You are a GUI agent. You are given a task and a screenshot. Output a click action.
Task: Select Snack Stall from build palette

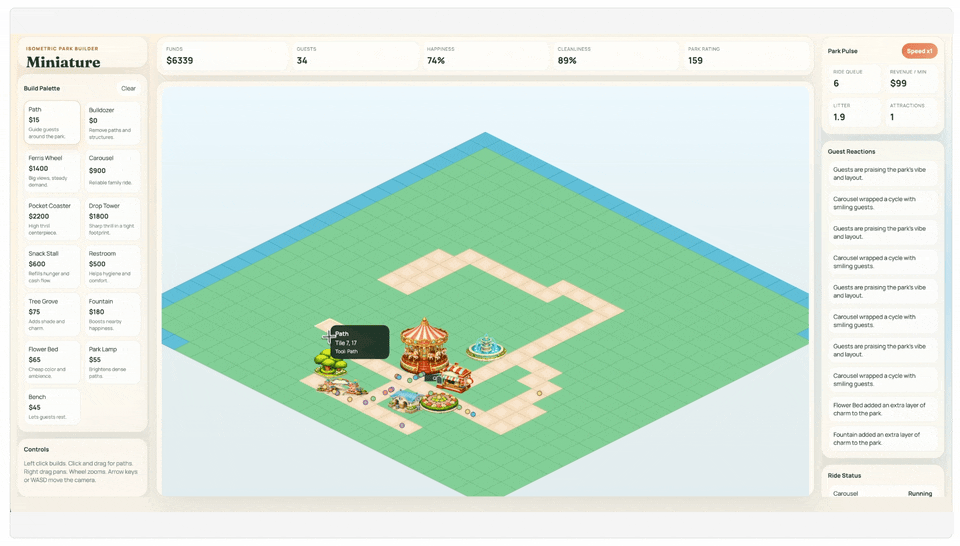point(52,266)
